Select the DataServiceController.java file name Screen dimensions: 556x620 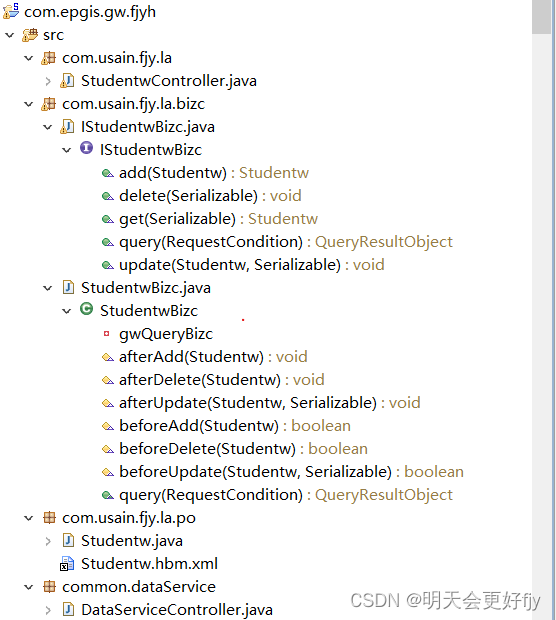177,610
